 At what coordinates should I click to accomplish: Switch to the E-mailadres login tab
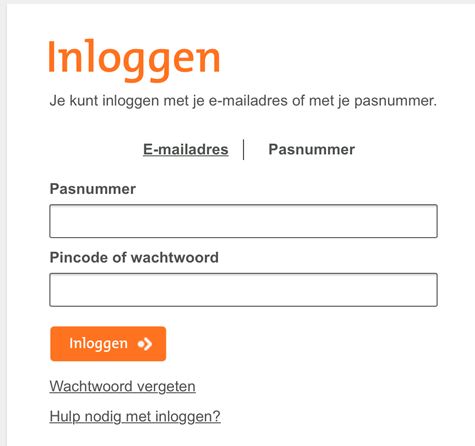(x=186, y=149)
